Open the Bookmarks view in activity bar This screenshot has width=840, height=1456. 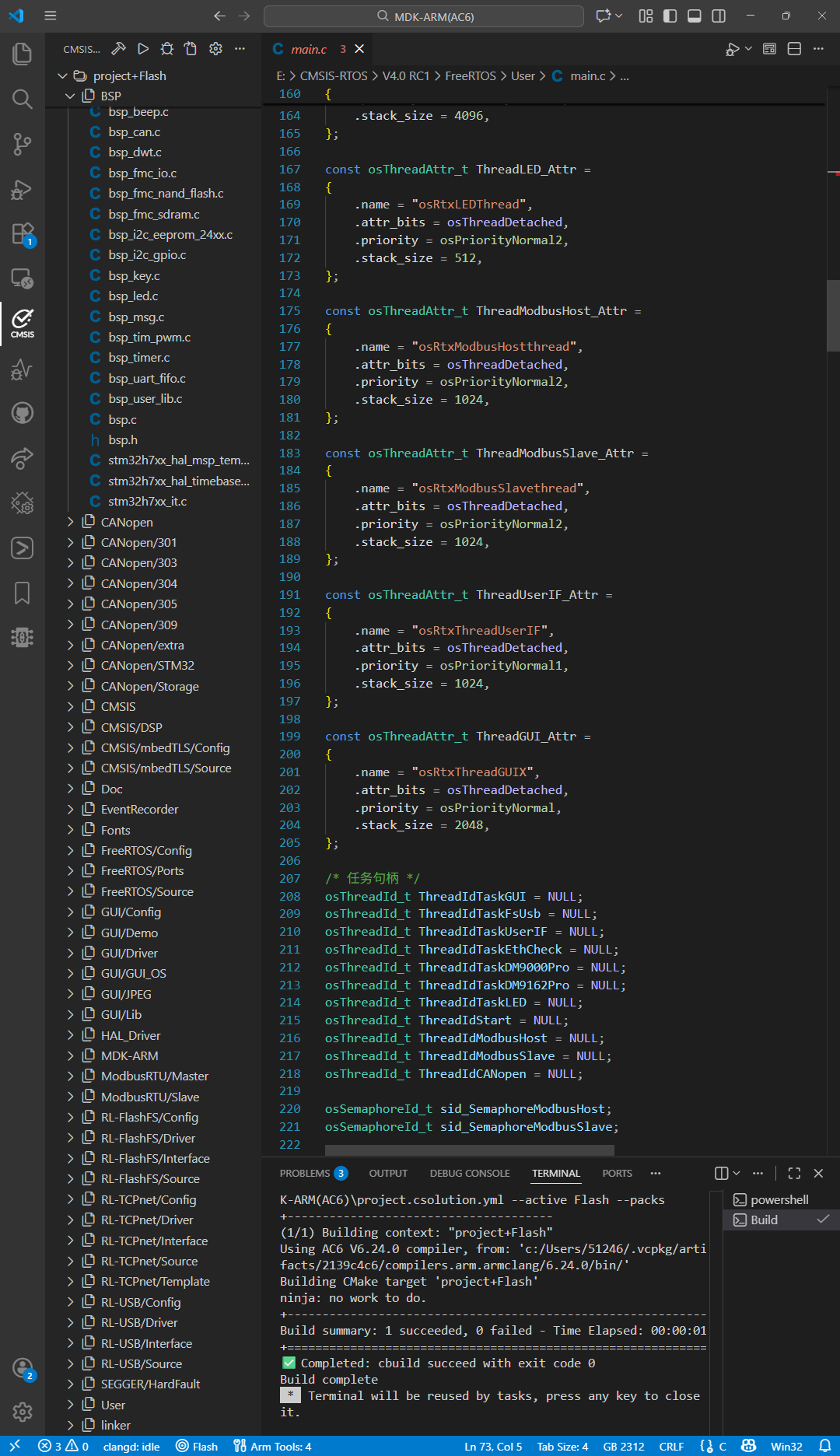click(22, 593)
